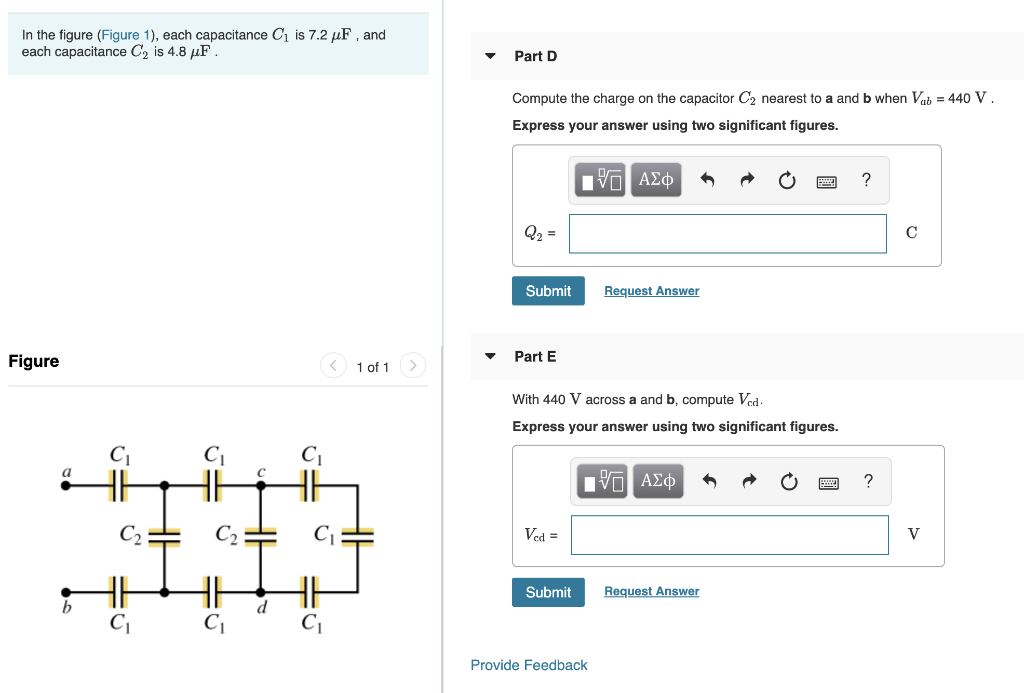The height and width of the screenshot is (693, 1024).
Task: Collapse the Part D section
Action: (489, 56)
